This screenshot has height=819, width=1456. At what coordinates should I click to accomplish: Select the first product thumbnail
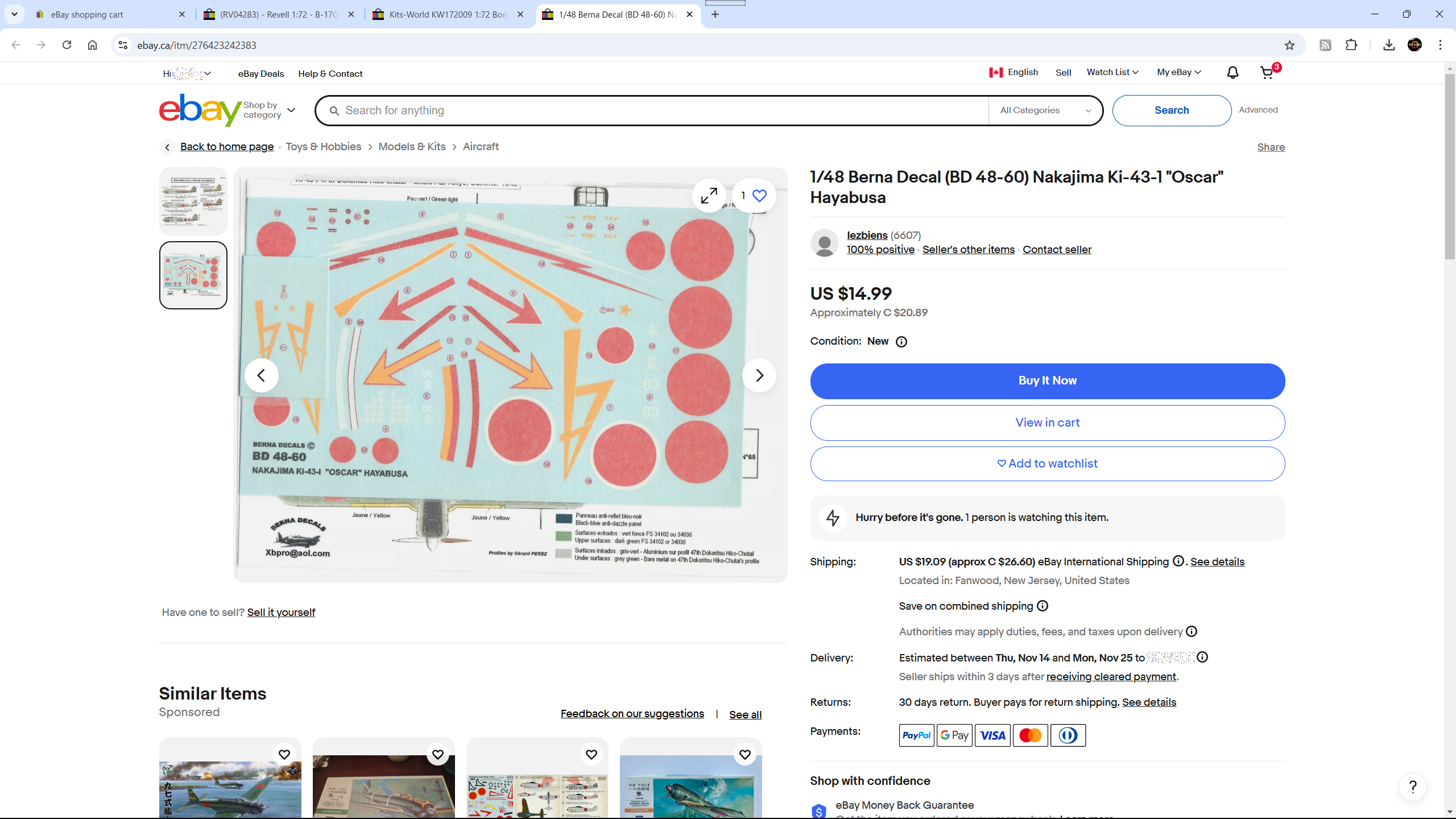tap(193, 201)
